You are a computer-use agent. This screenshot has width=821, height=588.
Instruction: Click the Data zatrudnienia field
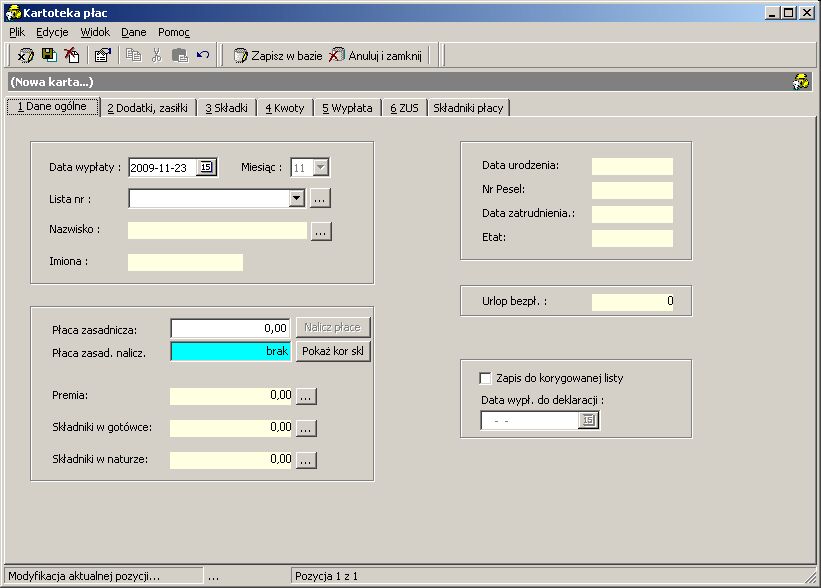tap(632, 214)
